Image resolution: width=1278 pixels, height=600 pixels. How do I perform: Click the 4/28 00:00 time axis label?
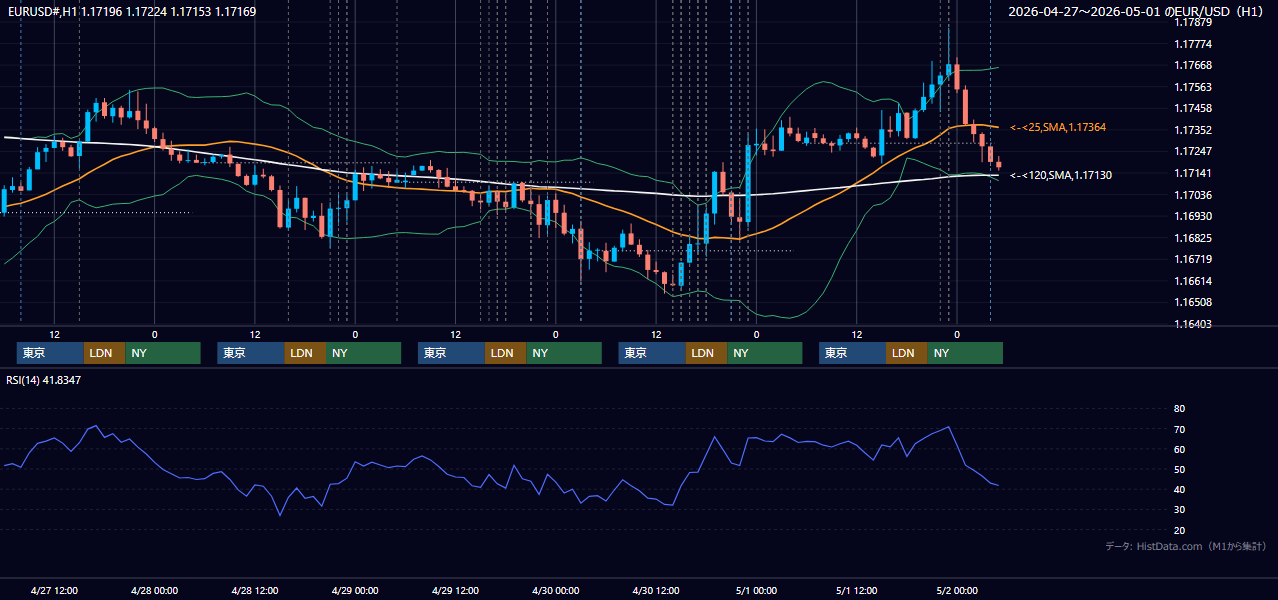click(x=154, y=590)
